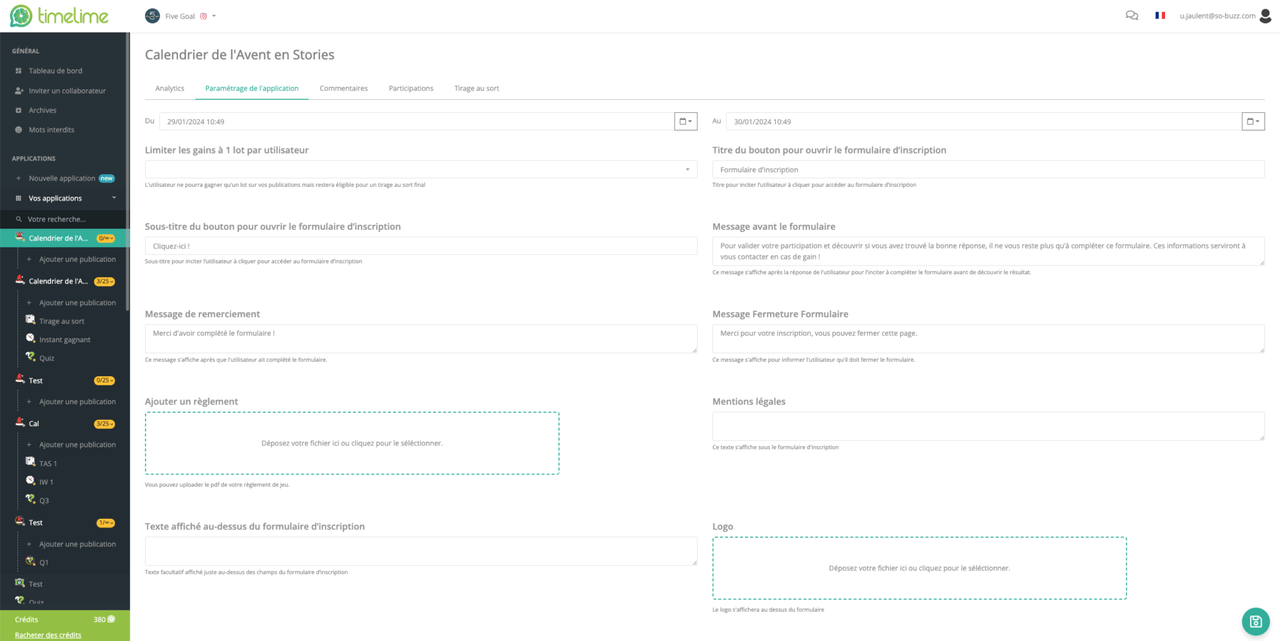1280x641 pixels.
Task: Open the Participations tab
Action: point(411,88)
